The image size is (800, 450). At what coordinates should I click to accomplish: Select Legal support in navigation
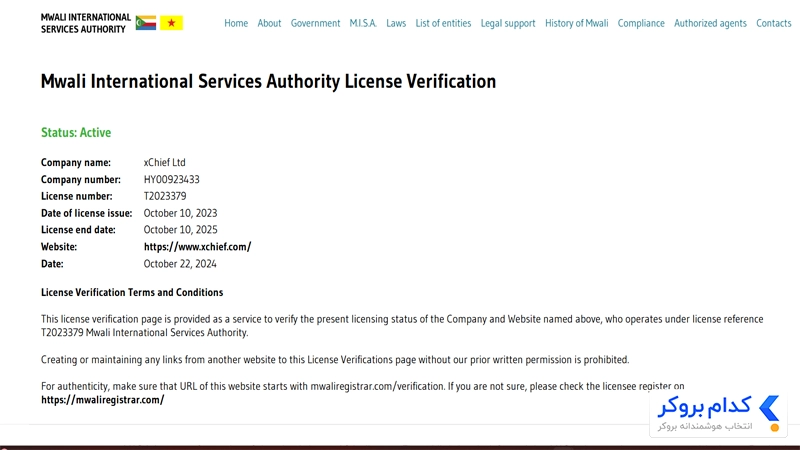coord(508,23)
